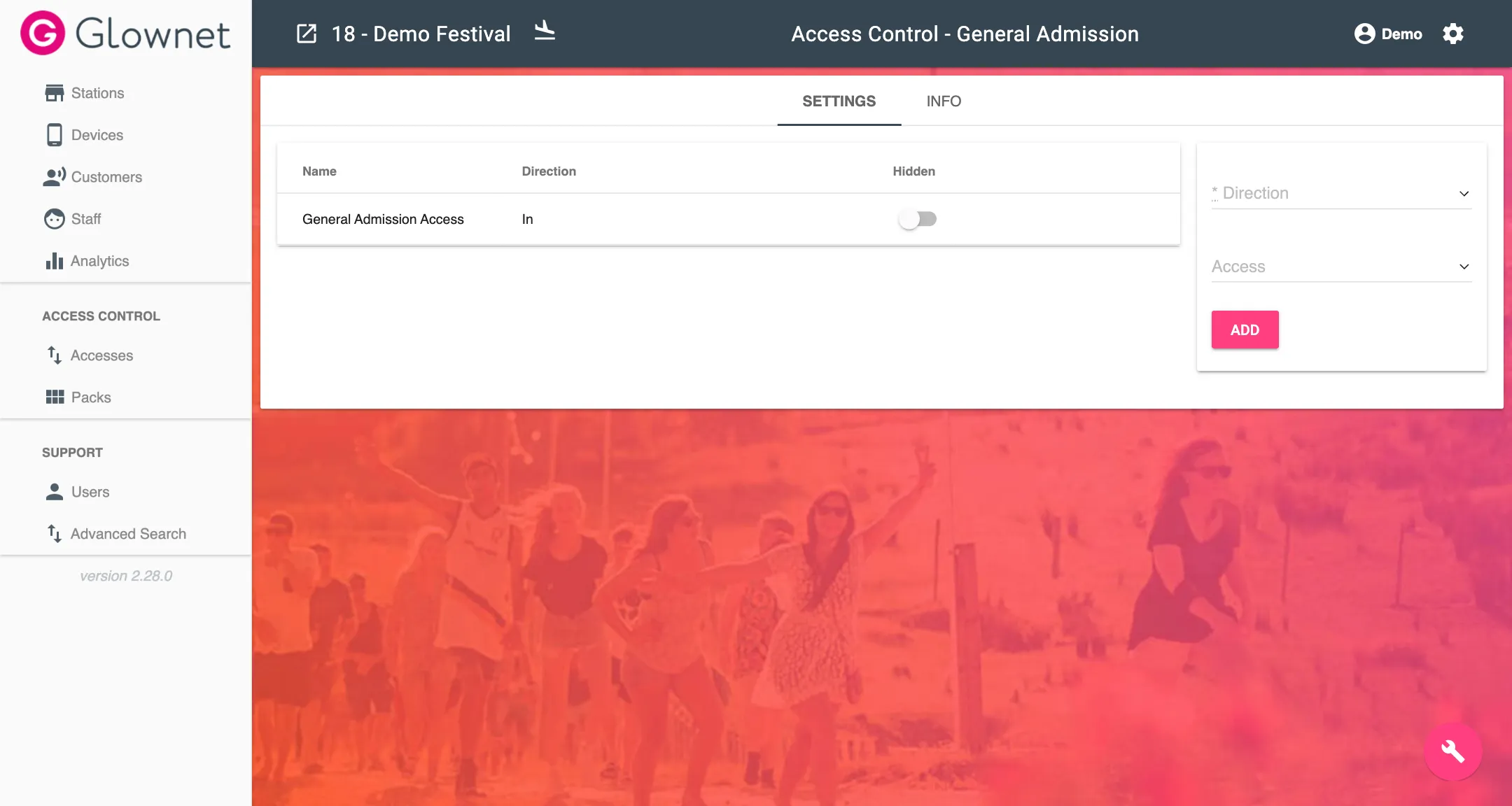Screen dimensions: 1512x806
Task: Open the Access dropdown
Action: coord(1341,267)
